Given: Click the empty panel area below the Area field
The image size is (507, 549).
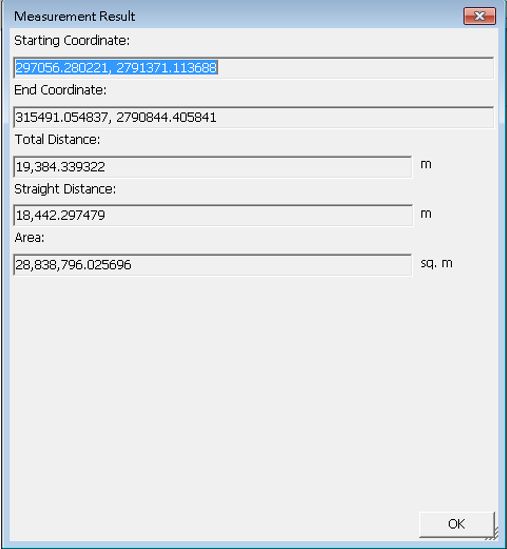Looking at the screenshot, I should pos(254,392).
